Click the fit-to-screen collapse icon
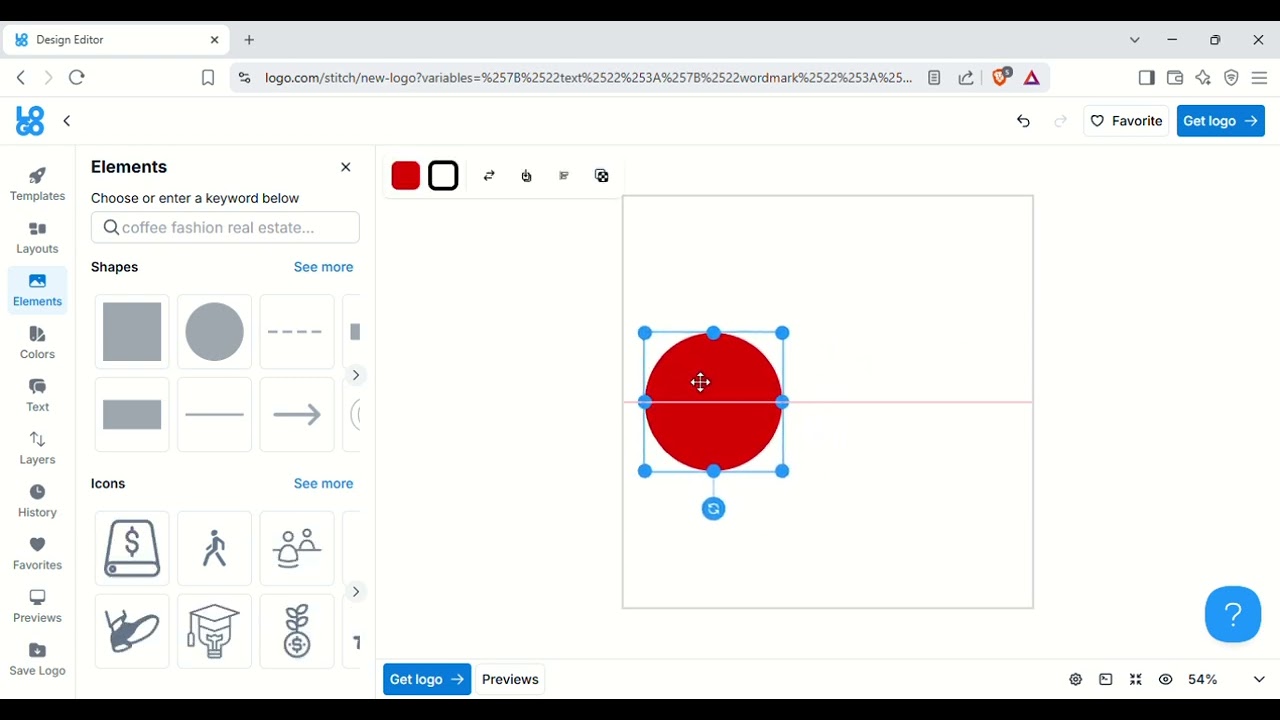 (x=1136, y=680)
